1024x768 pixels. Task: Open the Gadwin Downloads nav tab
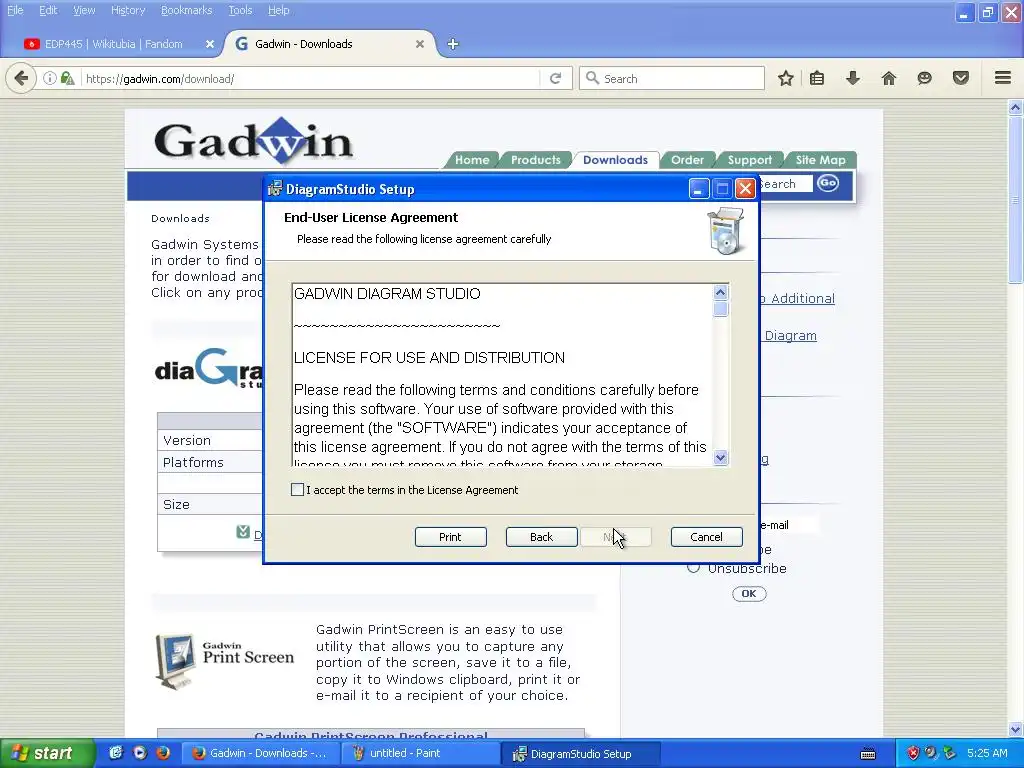615,159
